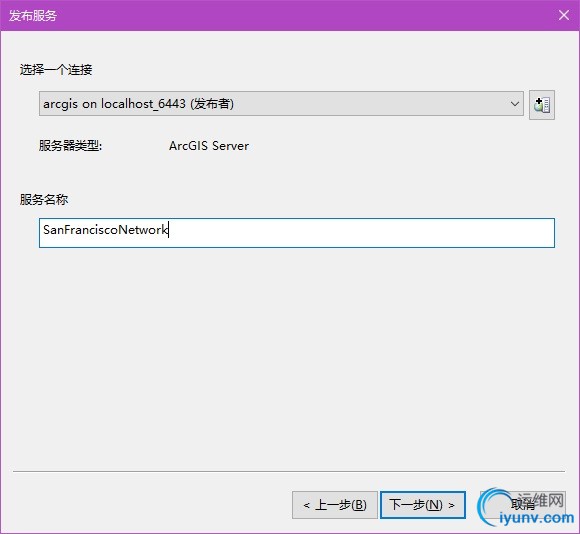This screenshot has height=534, width=580.
Task: Click the 发布服务 title text
Action: (x=33, y=16)
